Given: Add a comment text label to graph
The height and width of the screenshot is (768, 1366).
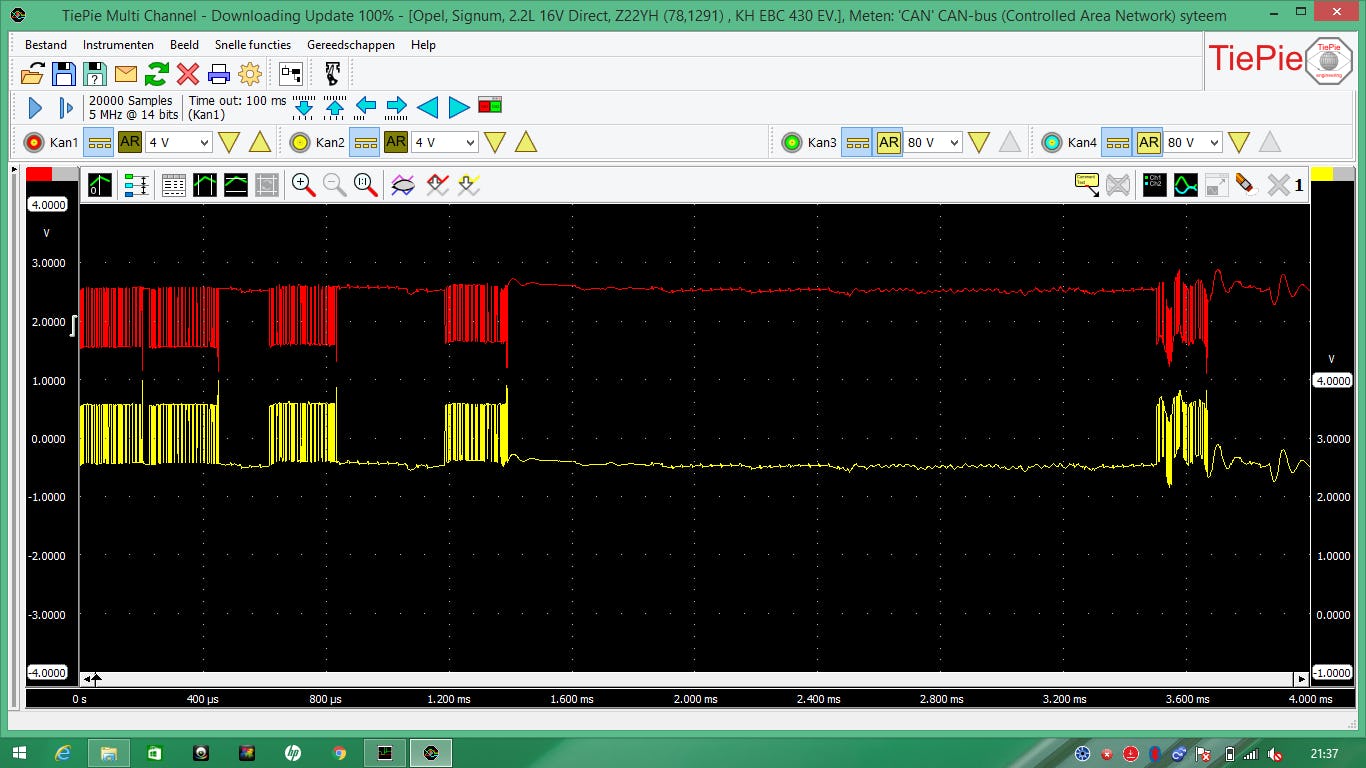Looking at the screenshot, I should [x=1087, y=184].
